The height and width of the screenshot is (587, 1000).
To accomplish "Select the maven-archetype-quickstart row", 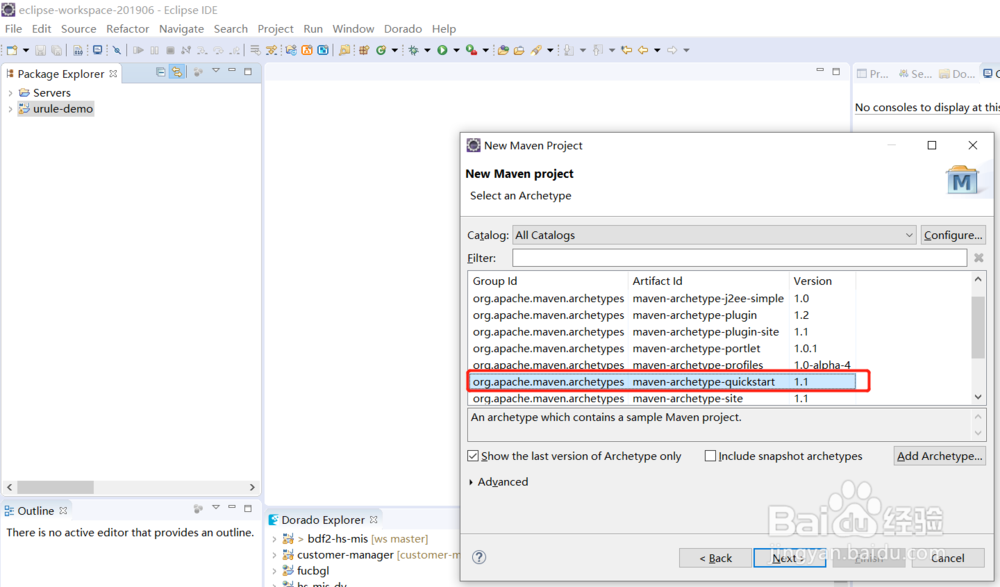I will [x=661, y=382].
